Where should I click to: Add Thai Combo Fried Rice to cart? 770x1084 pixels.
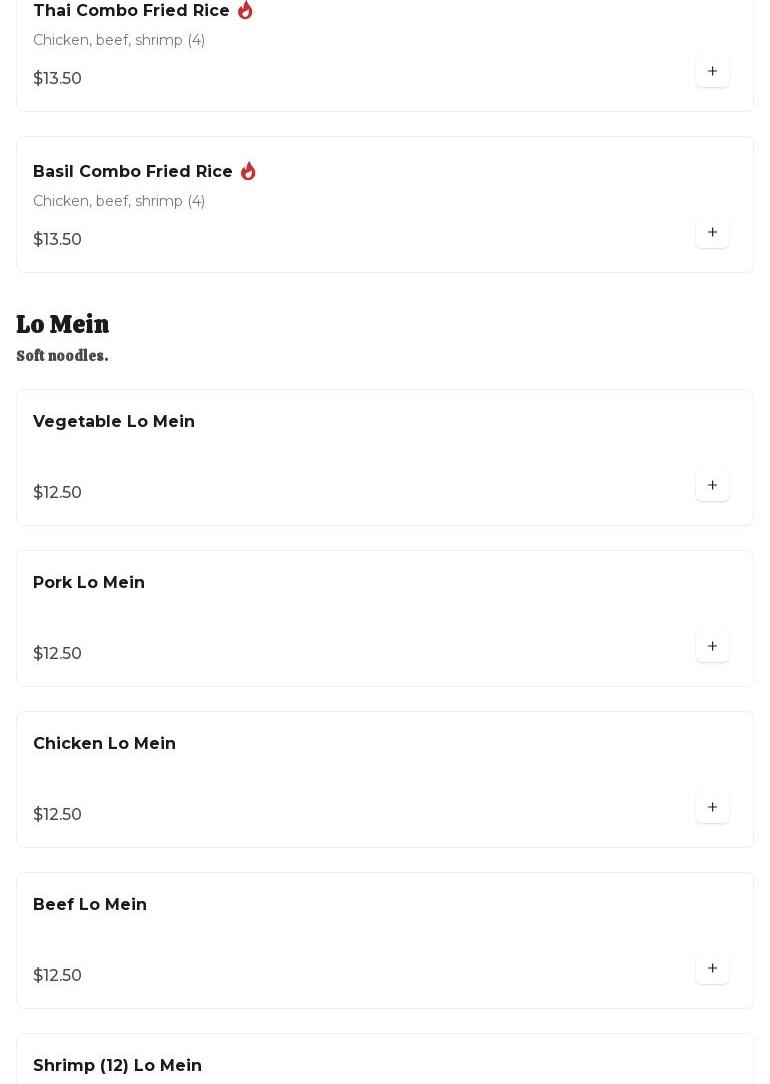tap(712, 72)
